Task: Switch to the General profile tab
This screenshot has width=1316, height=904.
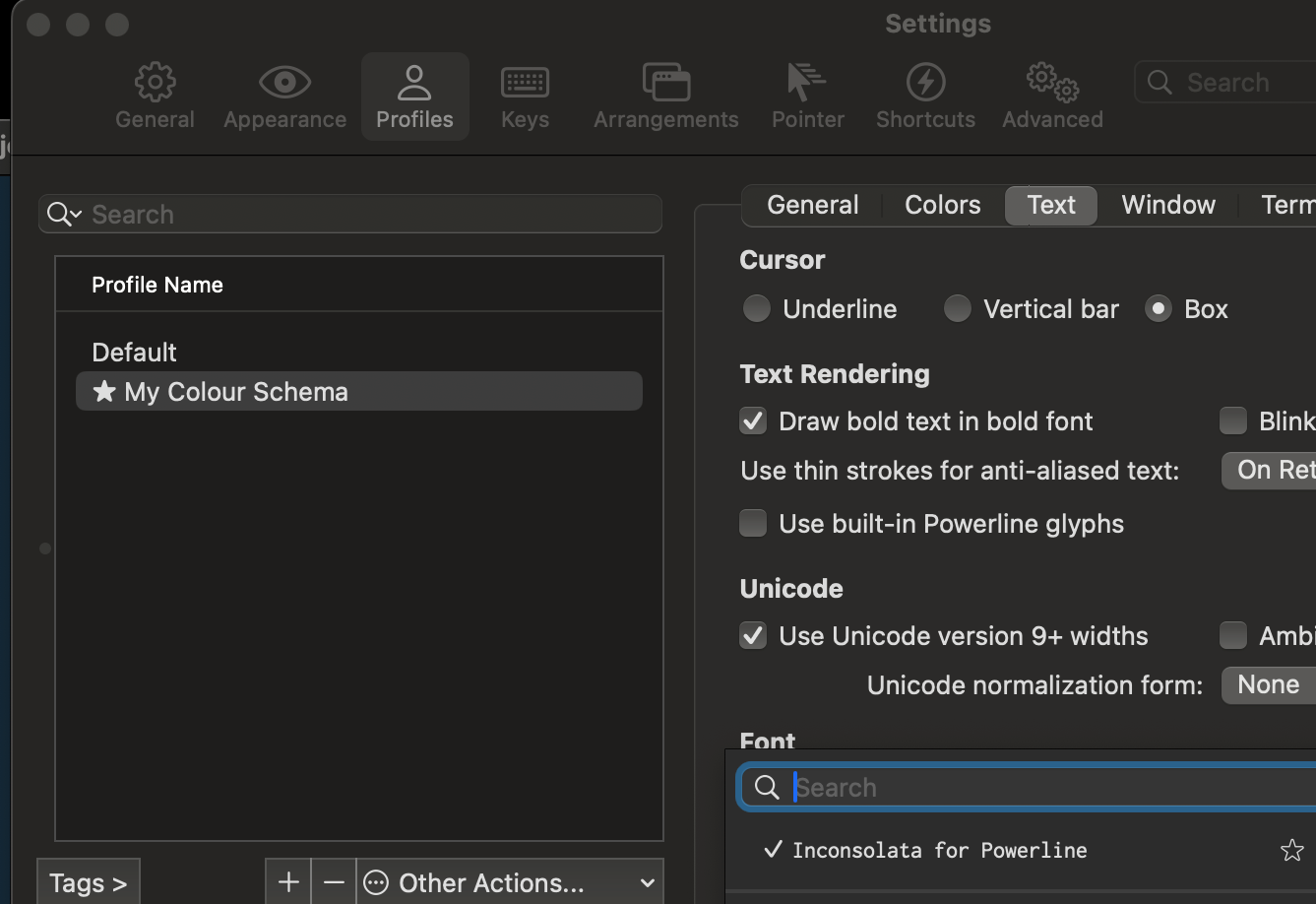Action: click(813, 205)
